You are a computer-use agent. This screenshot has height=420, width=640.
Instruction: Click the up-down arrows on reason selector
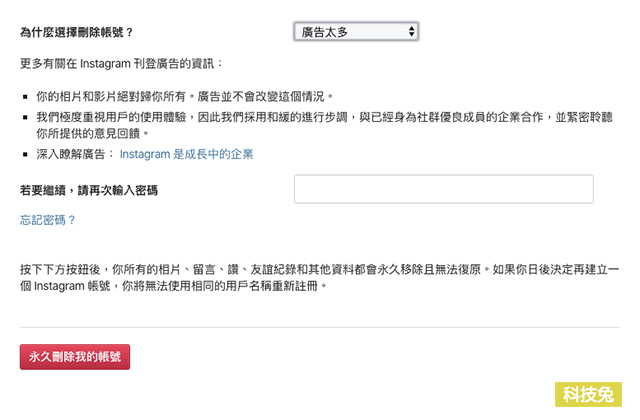[411, 32]
